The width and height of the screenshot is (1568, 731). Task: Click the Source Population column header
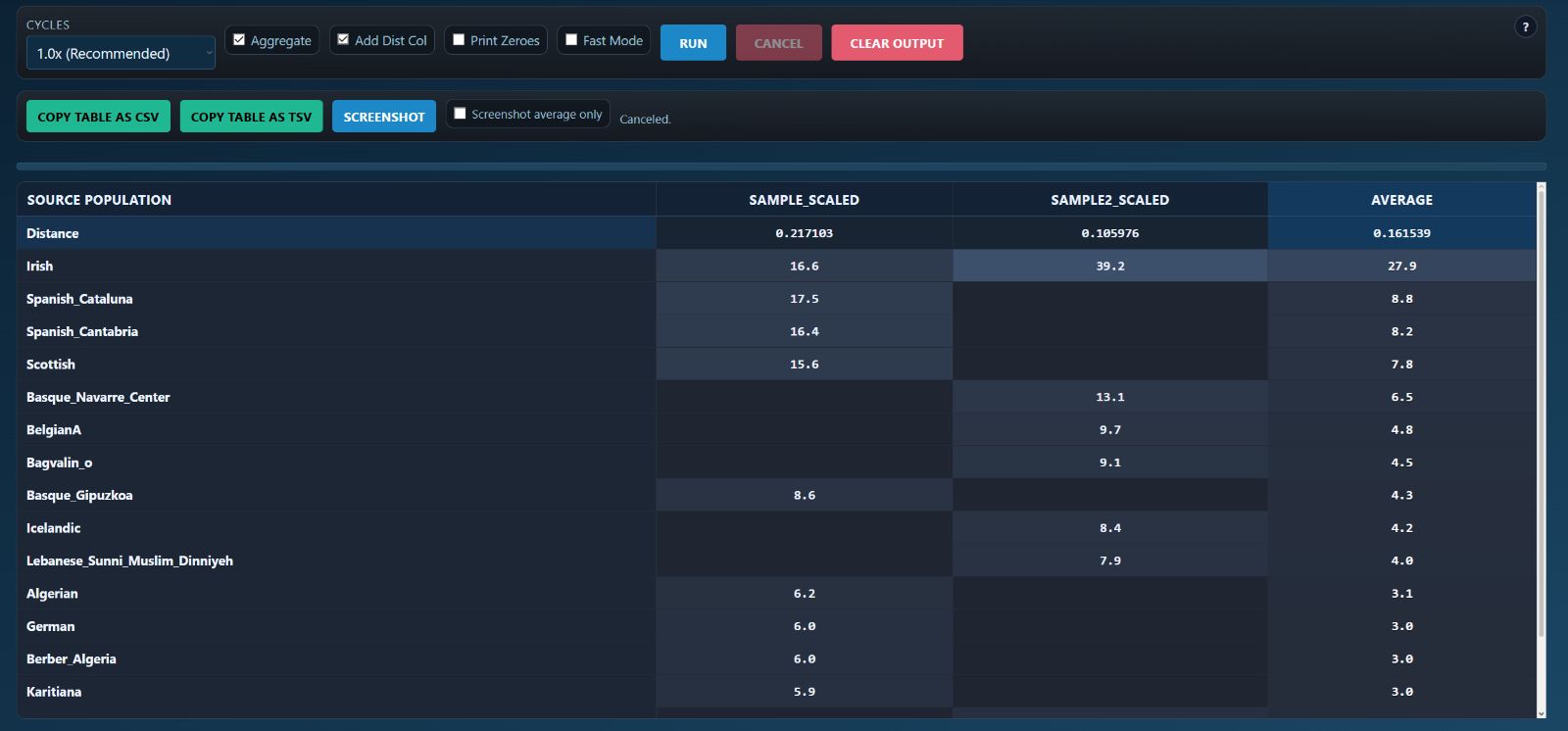coord(99,200)
